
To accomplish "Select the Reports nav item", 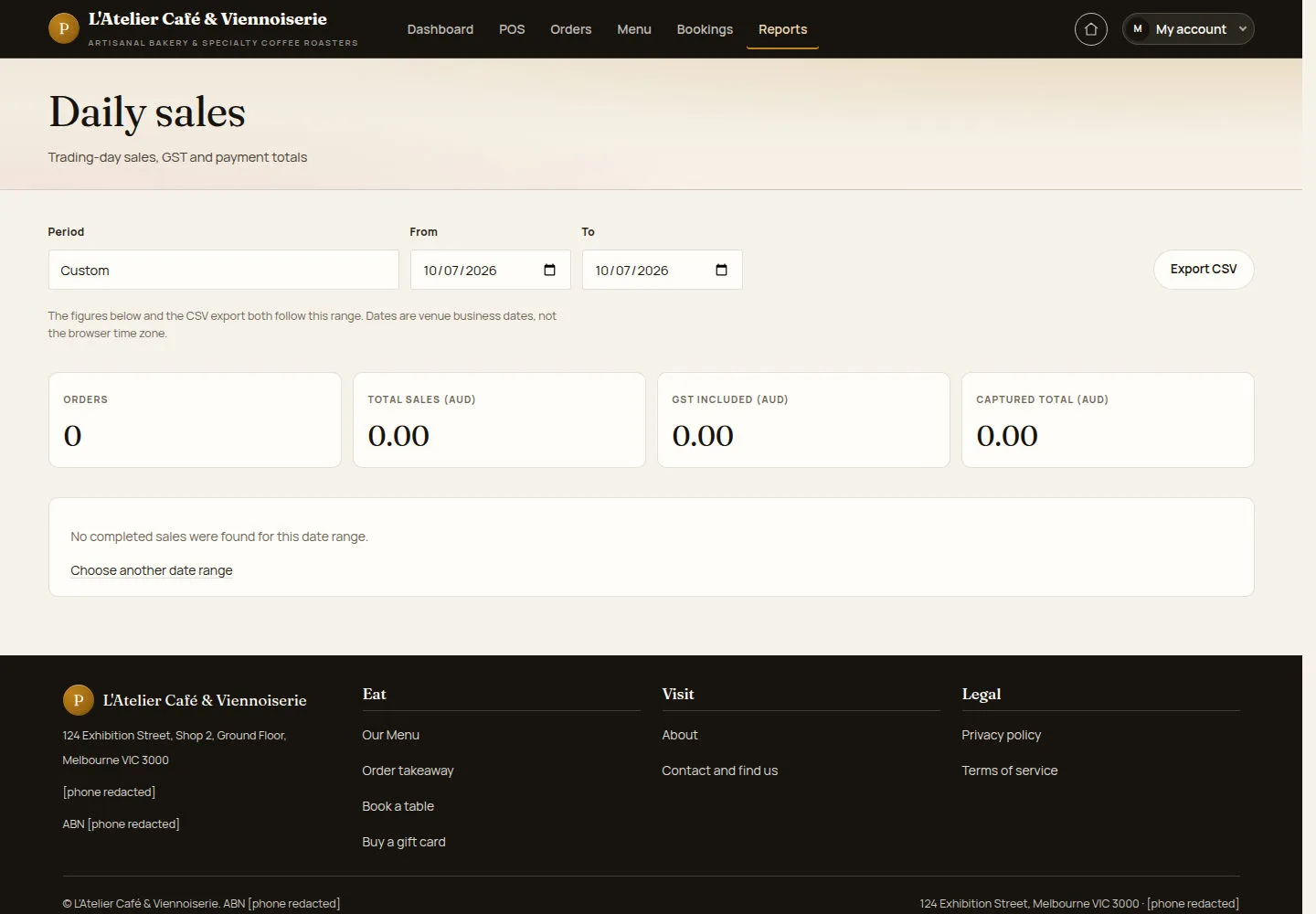I will 782,29.
